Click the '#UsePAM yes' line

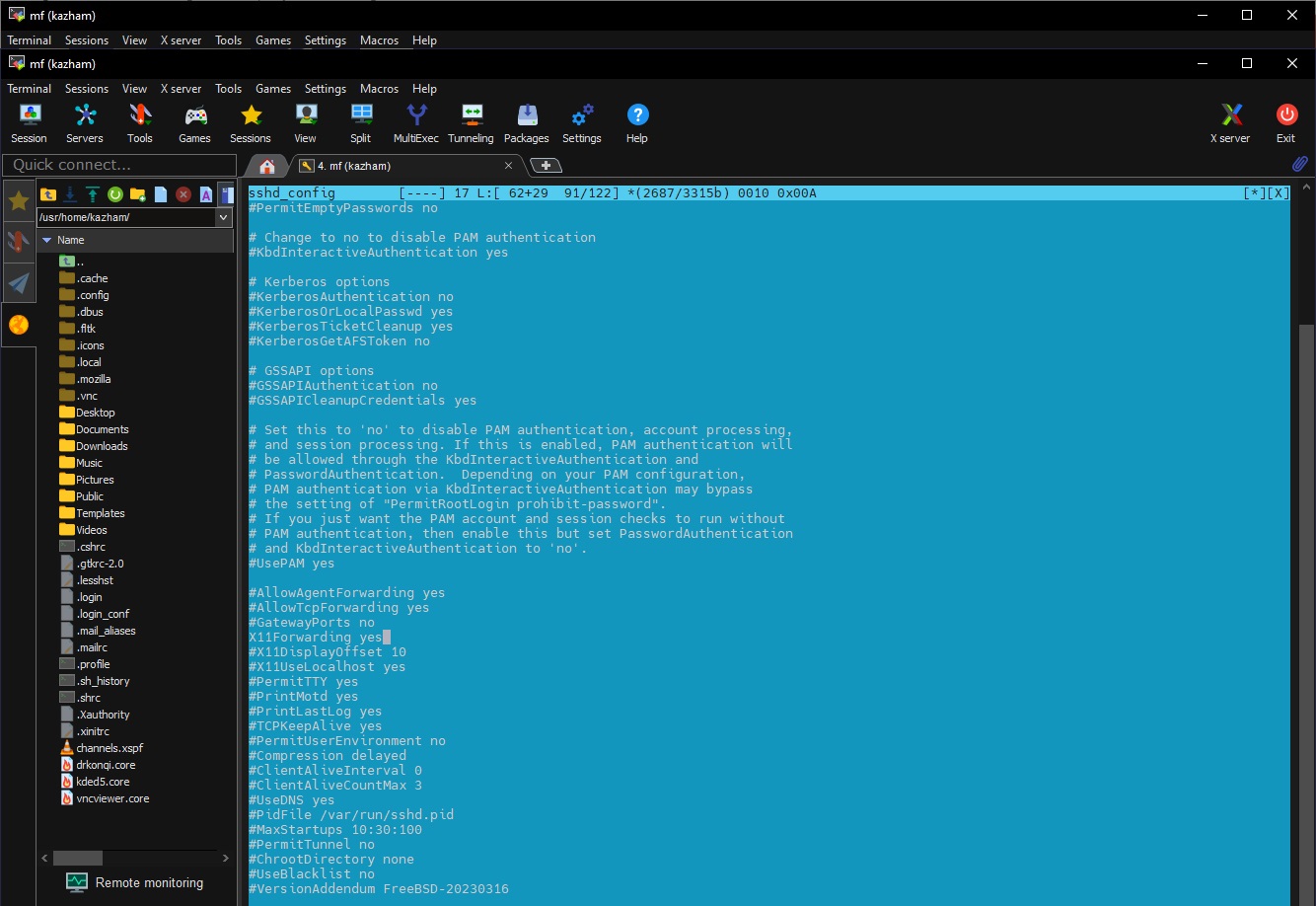pos(292,564)
